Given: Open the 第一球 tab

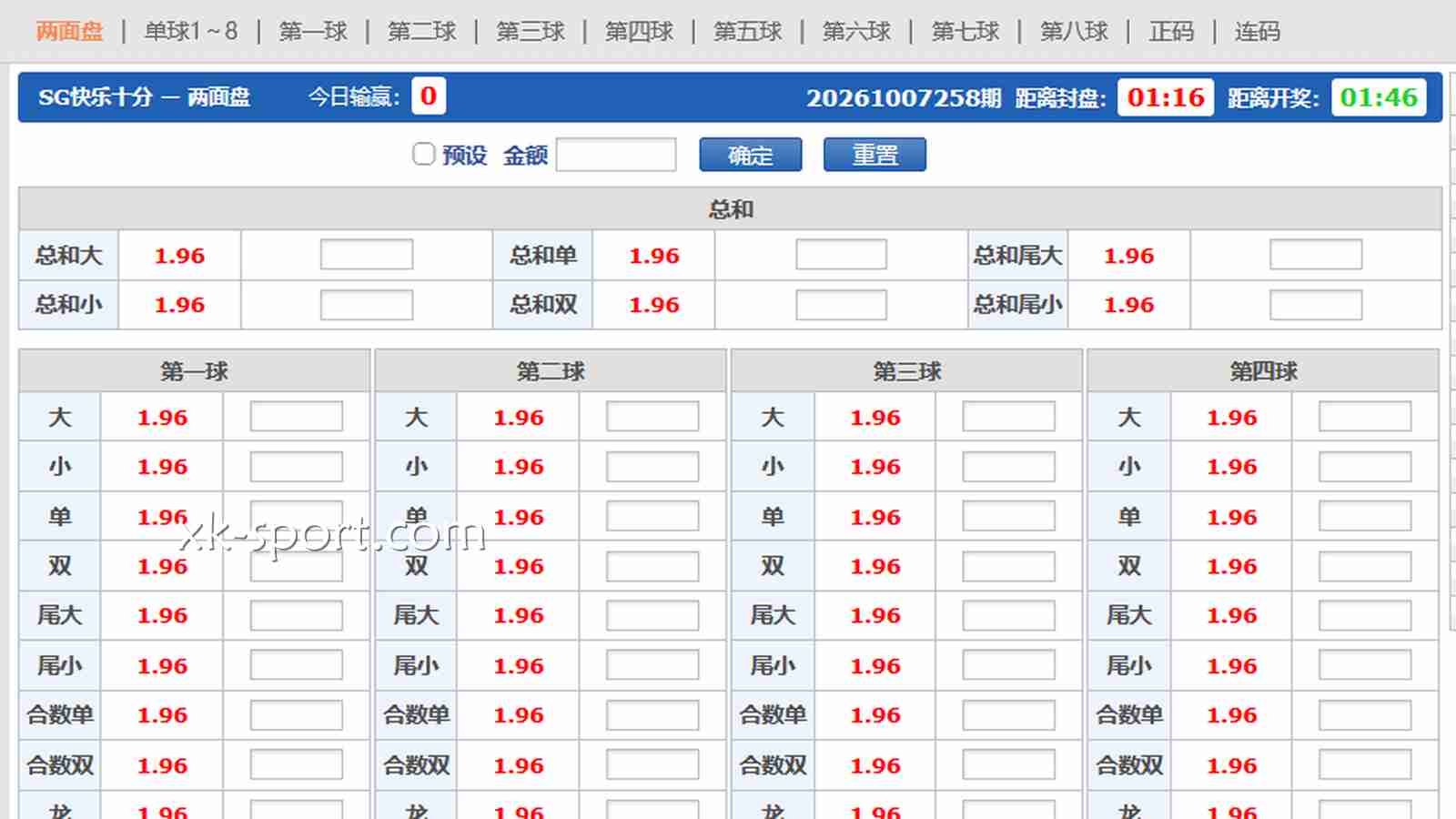Looking at the screenshot, I should (x=313, y=32).
